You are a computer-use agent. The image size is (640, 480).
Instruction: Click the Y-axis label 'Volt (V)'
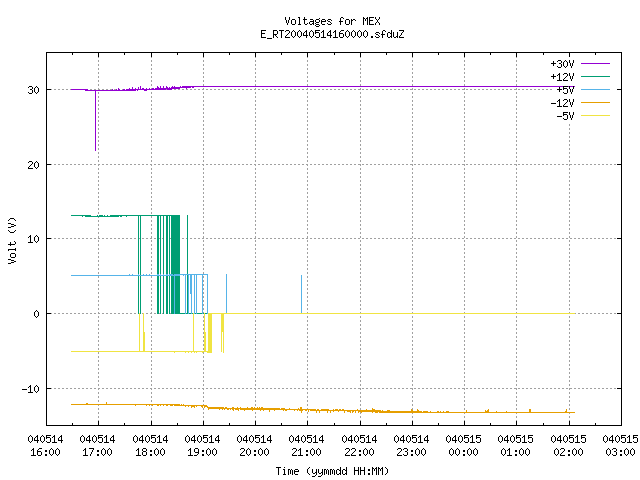point(12,240)
